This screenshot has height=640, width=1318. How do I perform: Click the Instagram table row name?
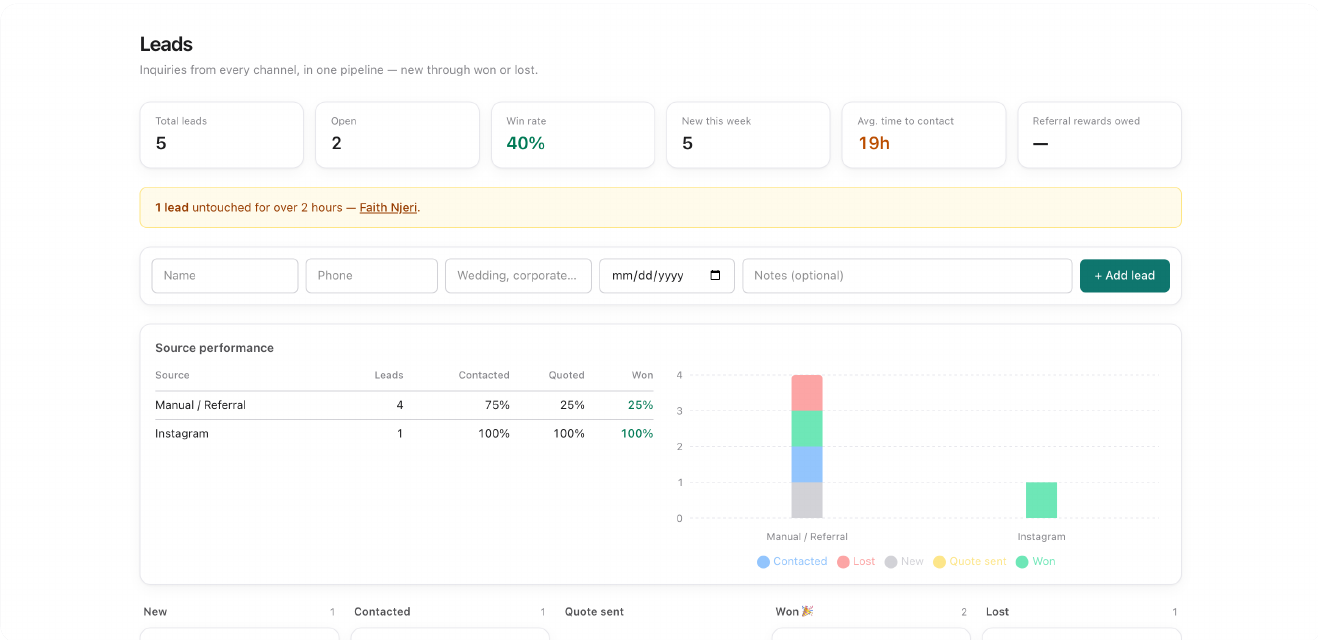(182, 434)
